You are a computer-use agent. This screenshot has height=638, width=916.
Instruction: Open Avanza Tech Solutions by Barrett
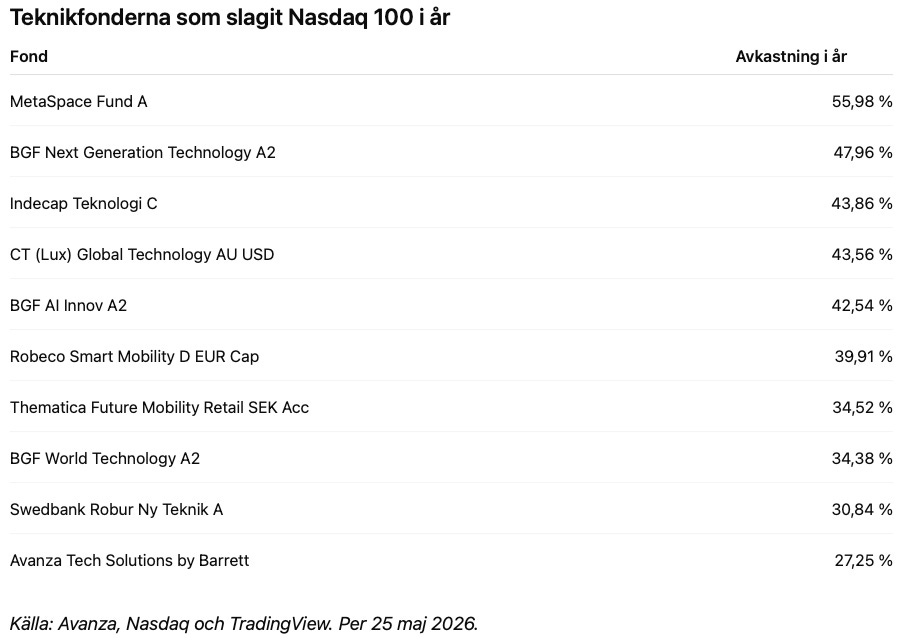tap(130, 560)
